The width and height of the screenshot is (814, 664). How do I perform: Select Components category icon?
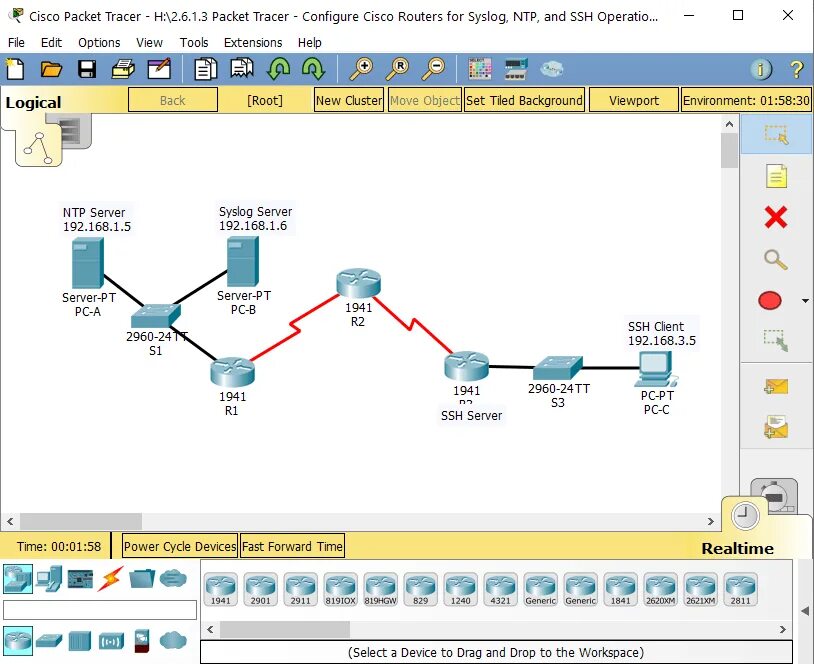click(80, 579)
